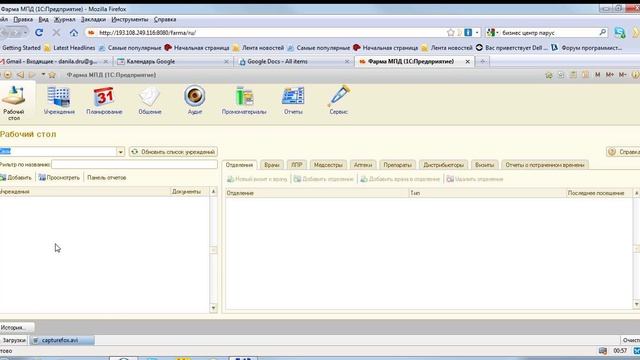Open Отчеты о потраченном времени tab
This screenshot has height=360, width=640.
[x=545, y=165]
